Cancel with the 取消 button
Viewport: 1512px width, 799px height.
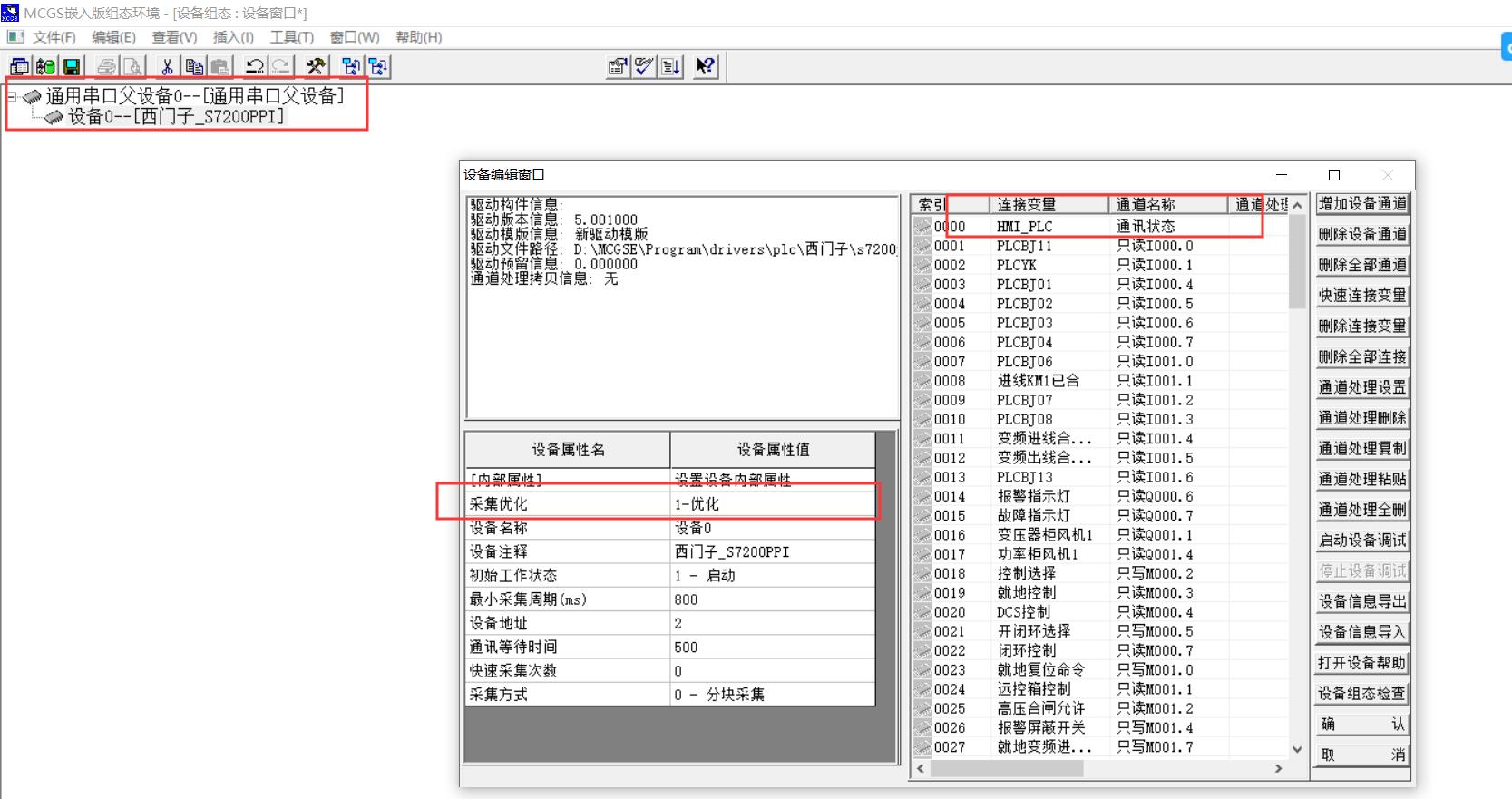(x=1362, y=755)
